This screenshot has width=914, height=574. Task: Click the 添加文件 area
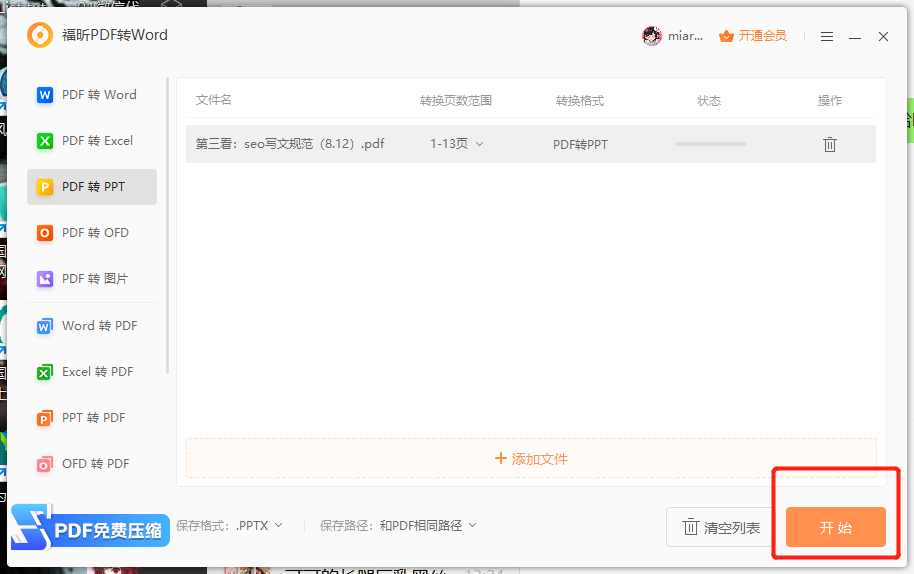click(531, 459)
